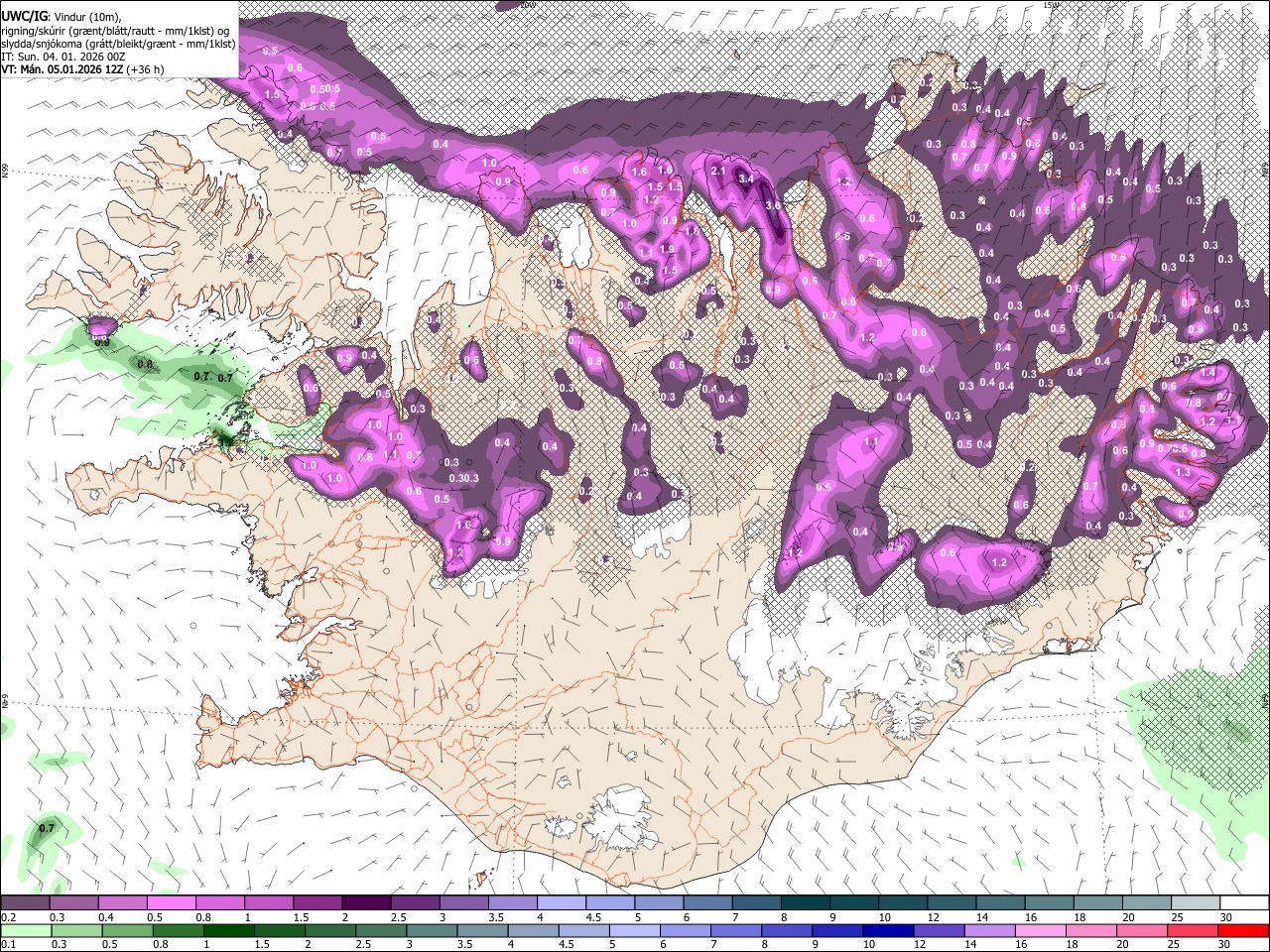Click the 0.2 label in the top legend row
Screen dimensions: 1270x952
point(8,917)
